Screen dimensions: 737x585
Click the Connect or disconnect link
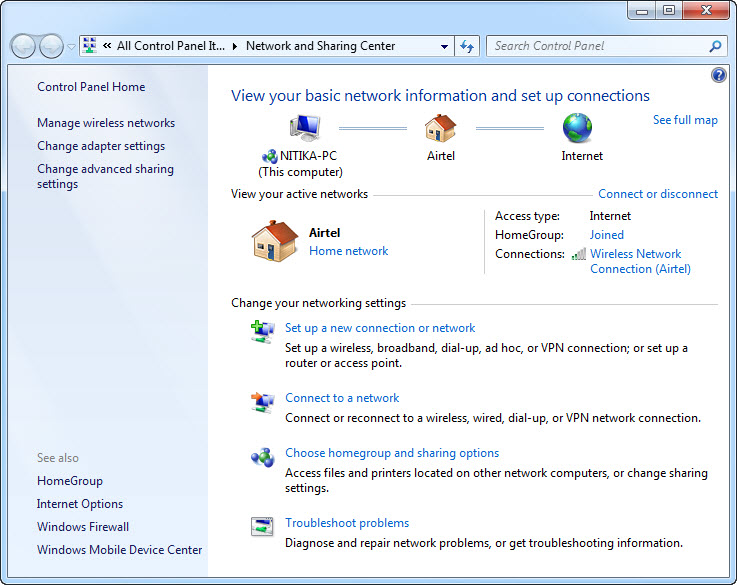point(658,194)
